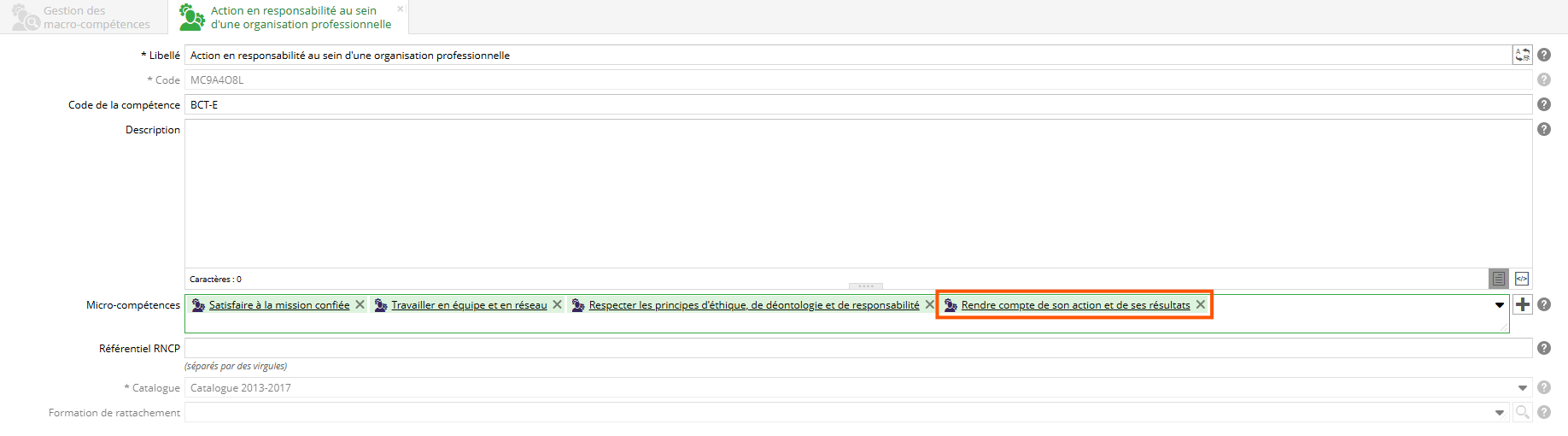Toggle the rich text mode in description
This screenshot has height=436, width=1568.
[1498, 279]
